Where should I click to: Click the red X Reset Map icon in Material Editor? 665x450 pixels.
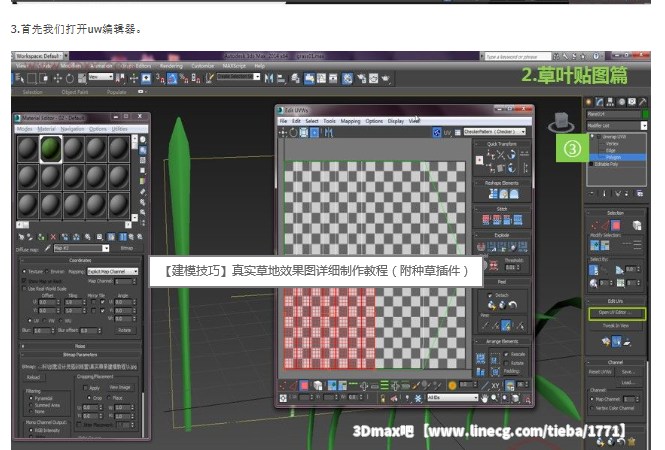53,237
